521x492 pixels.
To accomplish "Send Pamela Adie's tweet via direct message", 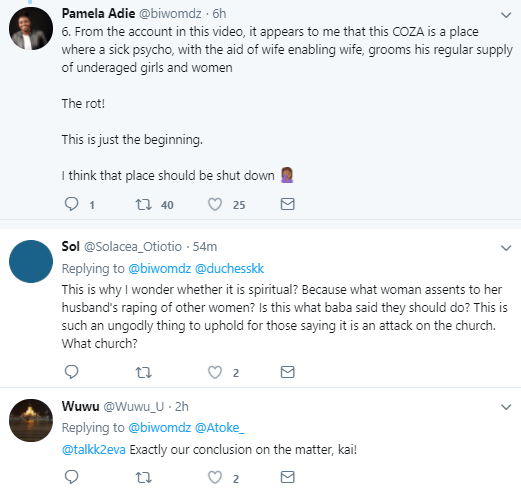I will click(288, 204).
